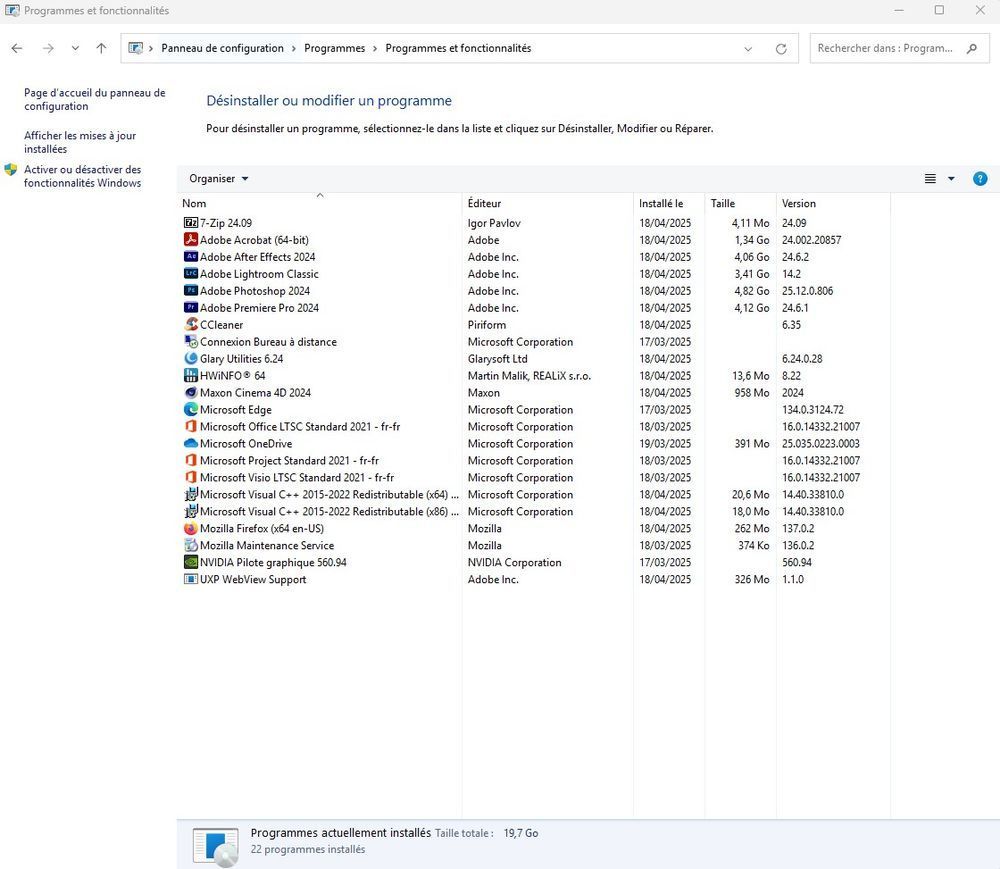
Task: Click the Adobe Photoshop 2024 icon
Action: pos(191,290)
